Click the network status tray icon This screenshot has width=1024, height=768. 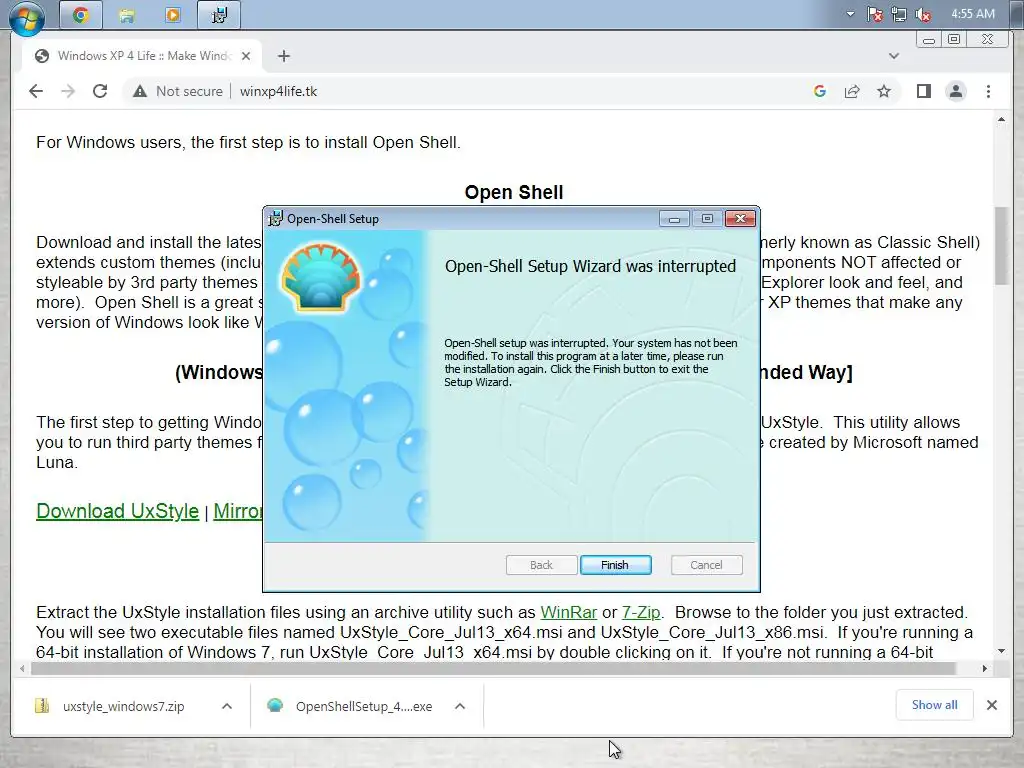899,14
